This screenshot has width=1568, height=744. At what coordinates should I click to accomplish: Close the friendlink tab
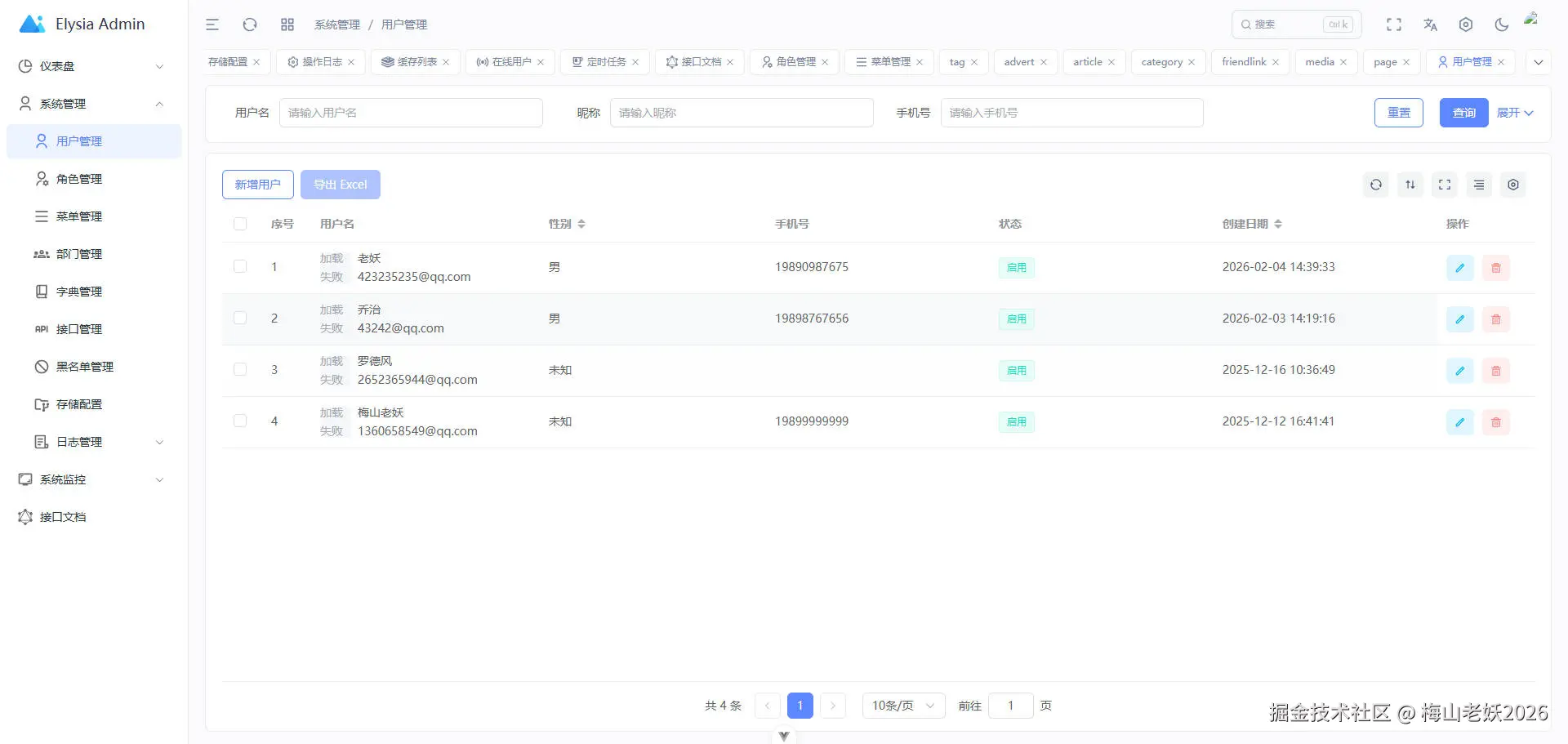coord(1276,62)
